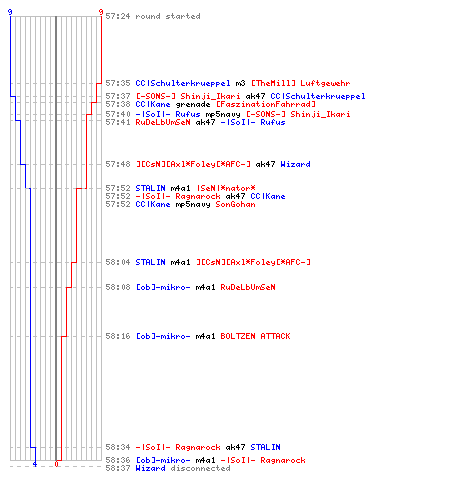Click STALIN killer name at 58:04
The width and height of the screenshot is (450, 500).
[x=150, y=262]
